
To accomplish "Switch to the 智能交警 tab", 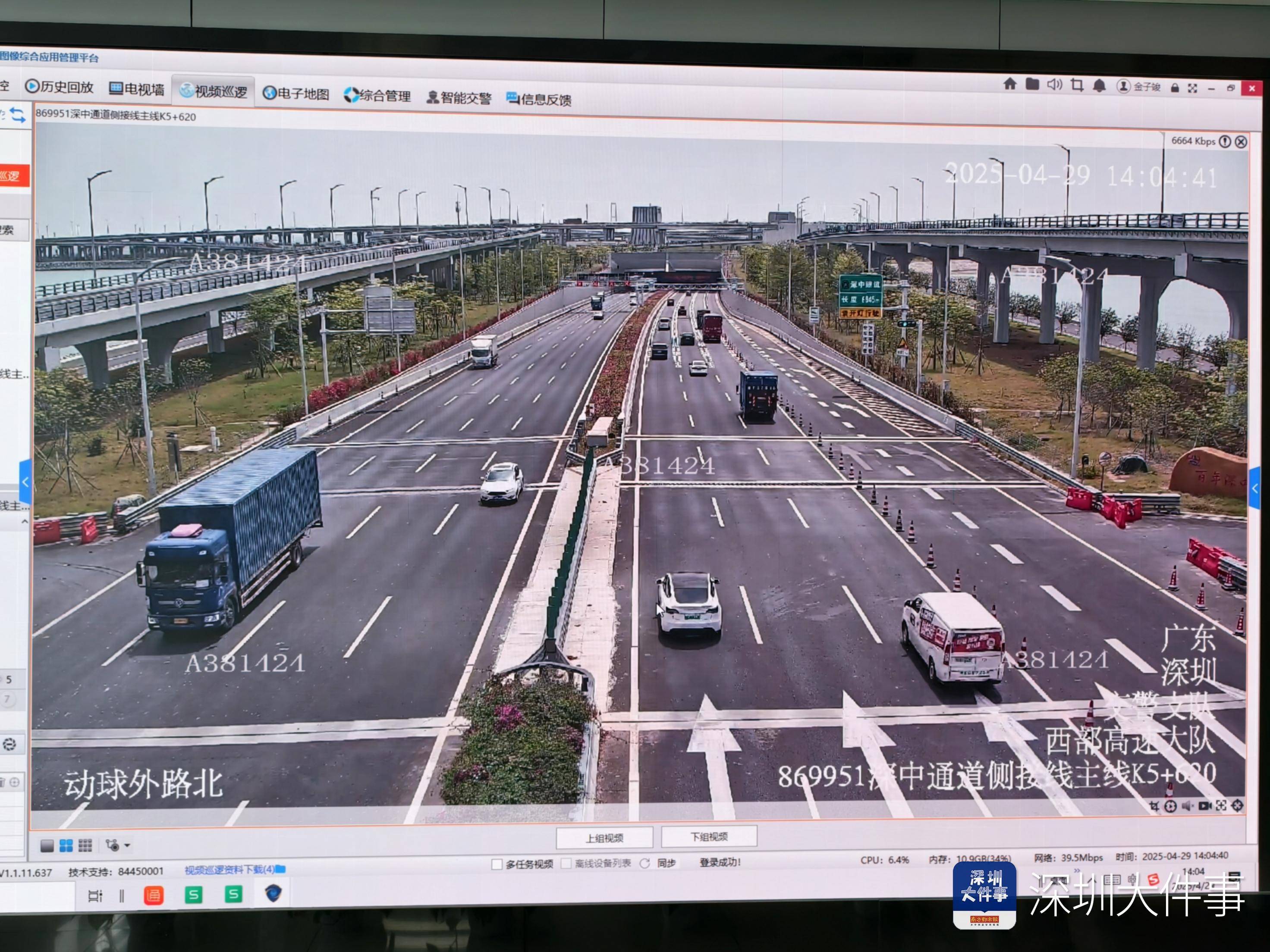I will (459, 97).
